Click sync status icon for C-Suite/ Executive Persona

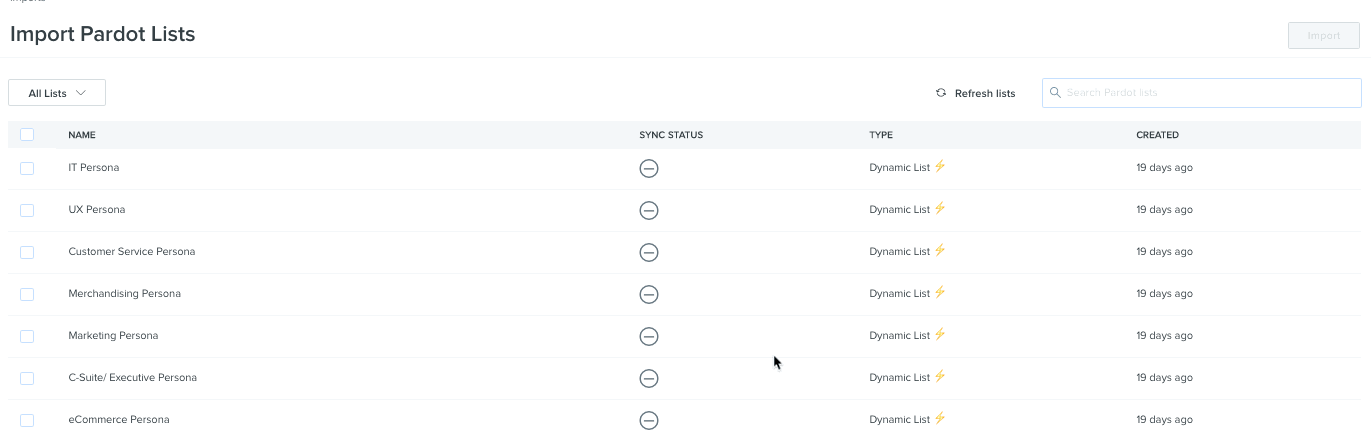pyautogui.click(x=649, y=378)
